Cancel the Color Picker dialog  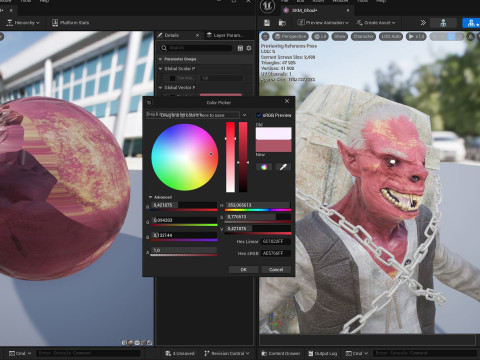point(276,269)
